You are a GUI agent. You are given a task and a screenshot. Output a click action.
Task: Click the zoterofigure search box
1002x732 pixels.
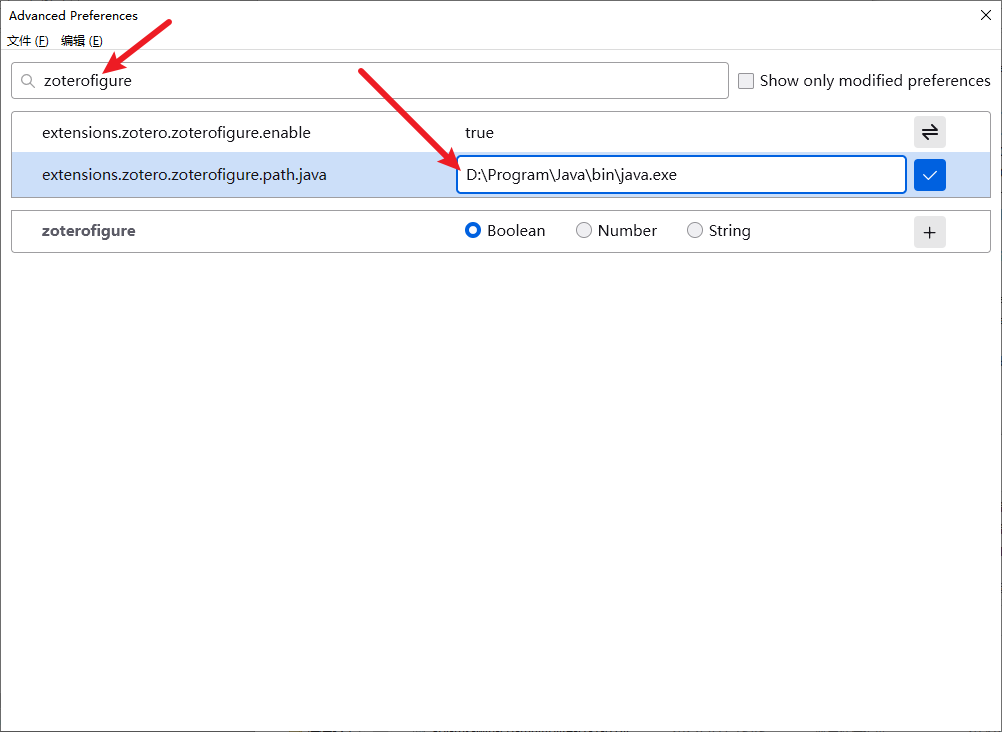[380, 81]
